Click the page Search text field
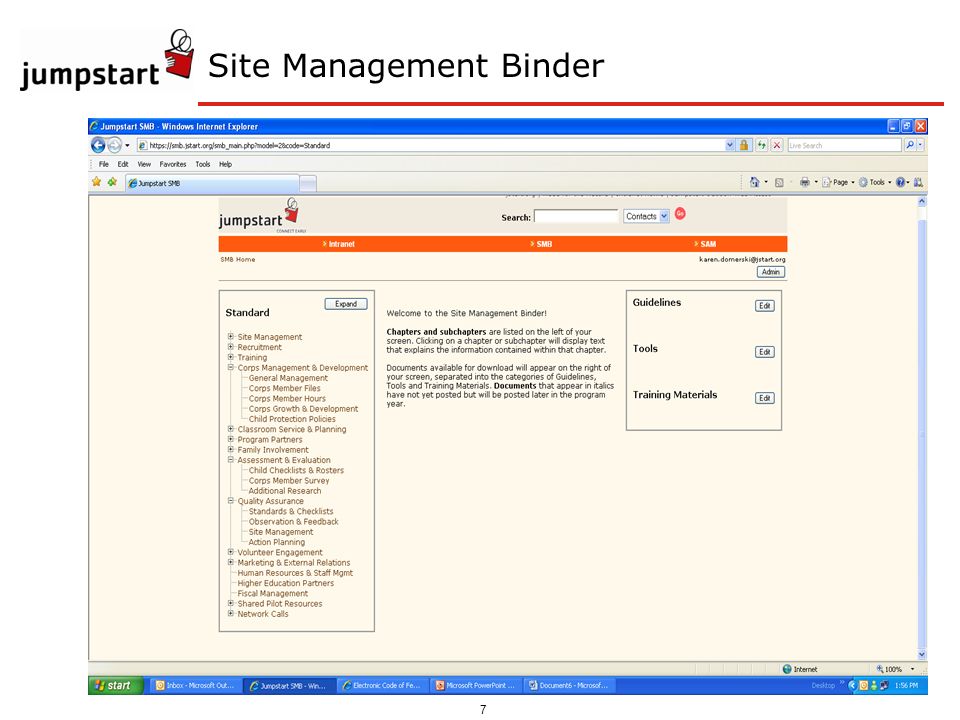The image size is (960, 720). pos(576,216)
